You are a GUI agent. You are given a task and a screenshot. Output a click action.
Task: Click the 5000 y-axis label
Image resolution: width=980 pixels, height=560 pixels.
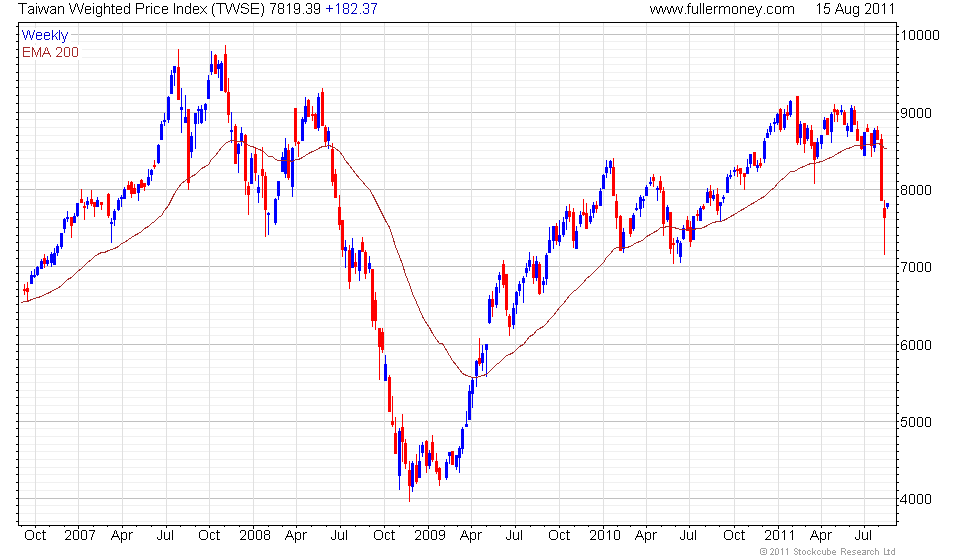[x=916, y=422]
